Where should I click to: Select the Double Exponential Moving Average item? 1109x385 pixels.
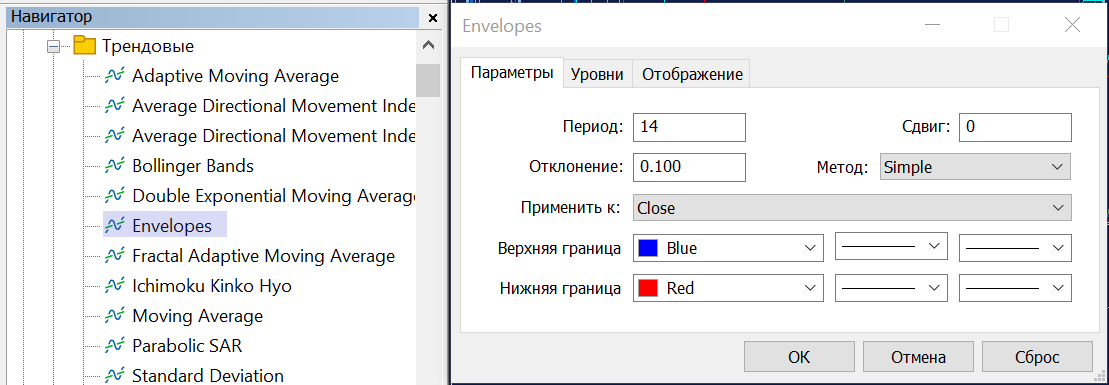tap(274, 196)
